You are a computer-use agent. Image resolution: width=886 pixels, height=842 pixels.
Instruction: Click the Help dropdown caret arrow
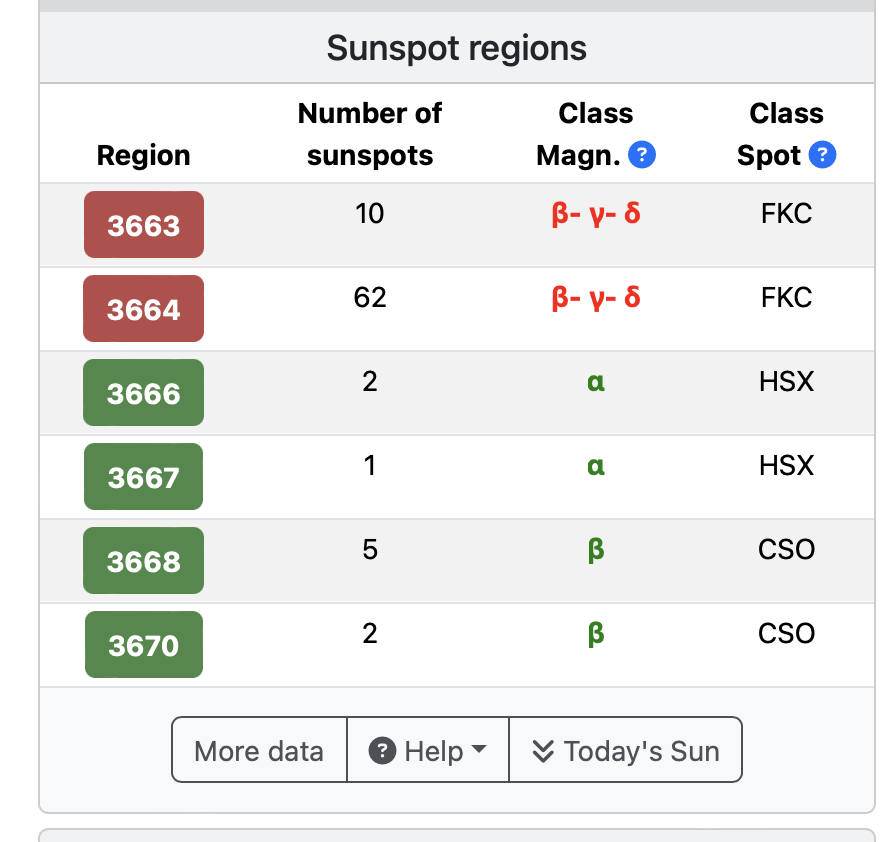(479, 749)
